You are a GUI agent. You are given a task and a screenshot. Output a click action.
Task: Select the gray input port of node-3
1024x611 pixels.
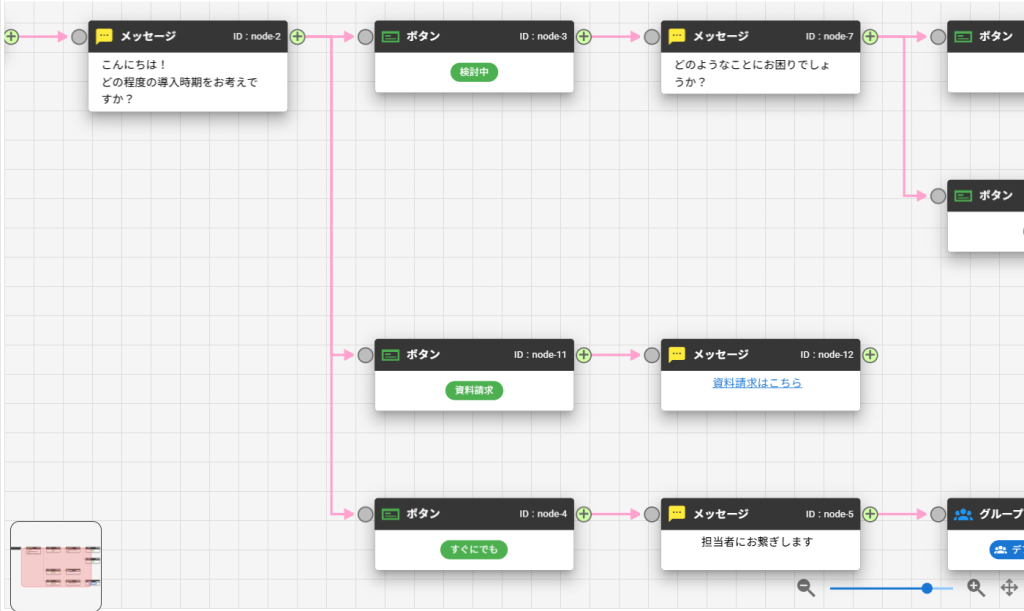coord(366,37)
